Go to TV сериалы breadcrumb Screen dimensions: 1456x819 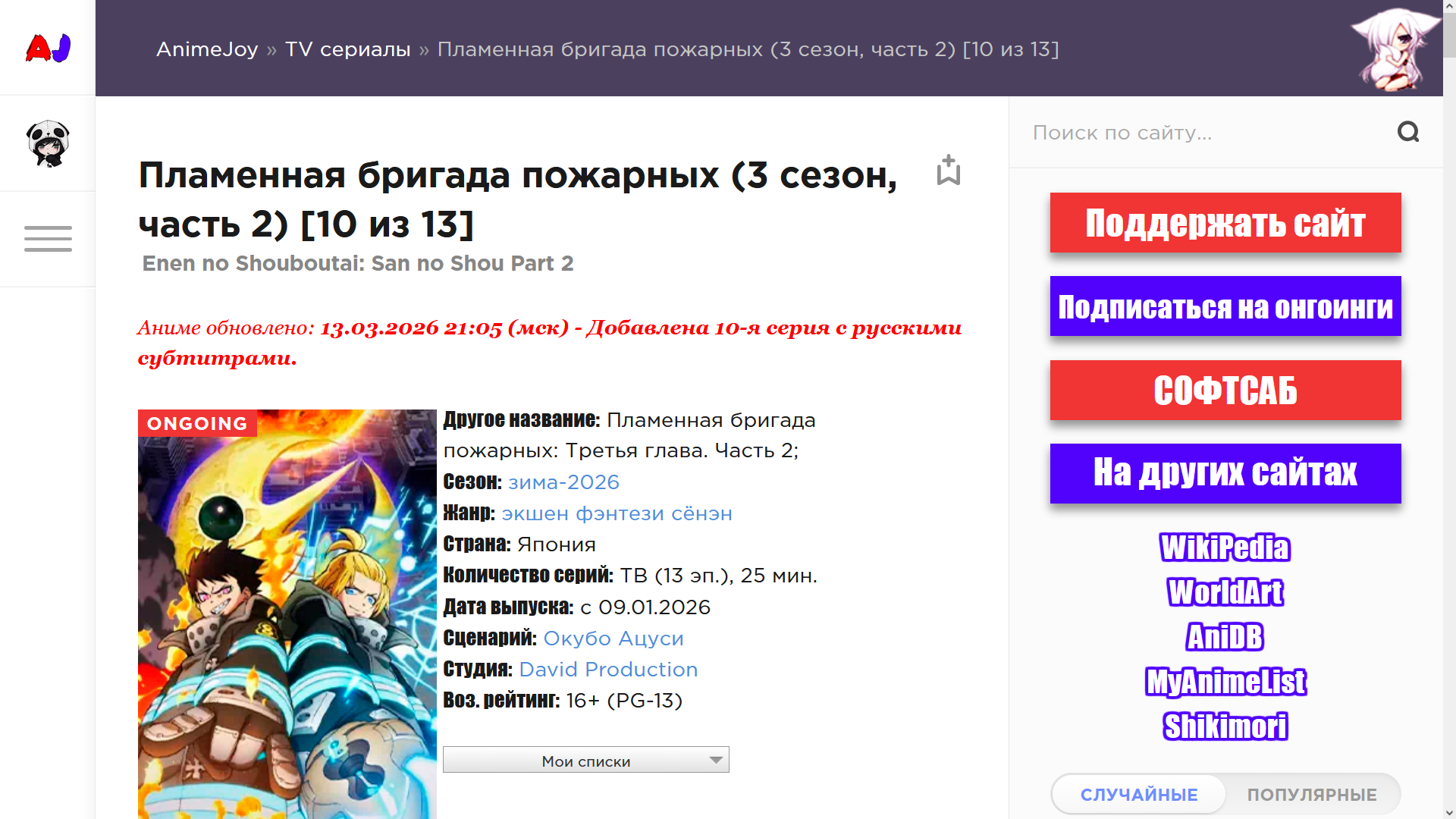[x=347, y=49]
